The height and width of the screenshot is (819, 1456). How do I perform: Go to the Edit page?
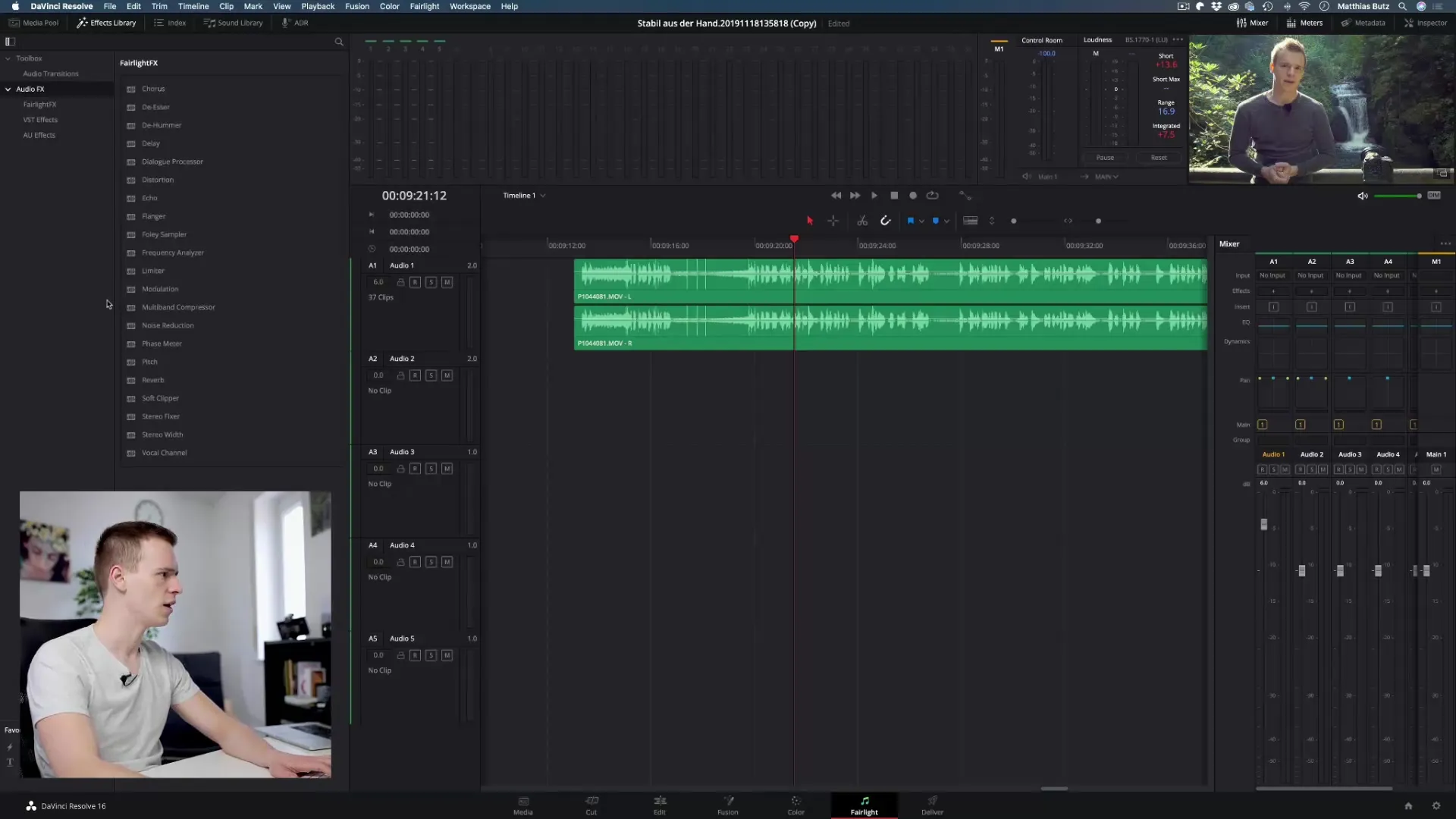pyautogui.click(x=660, y=805)
